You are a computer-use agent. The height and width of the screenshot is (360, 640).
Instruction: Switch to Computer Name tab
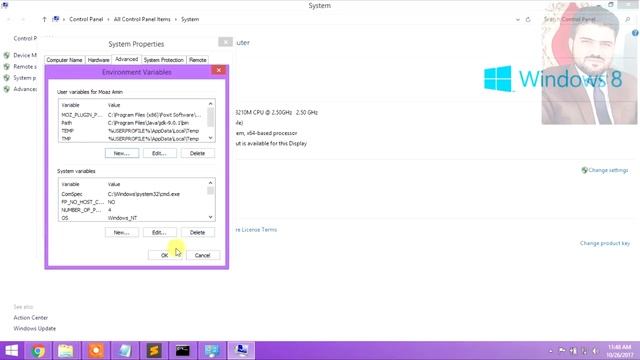click(64, 60)
